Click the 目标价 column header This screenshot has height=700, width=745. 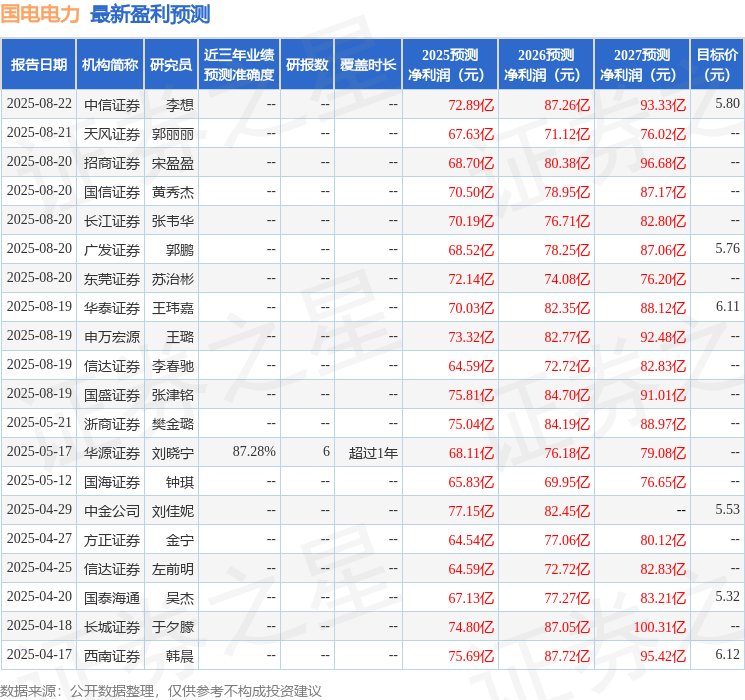[716, 65]
